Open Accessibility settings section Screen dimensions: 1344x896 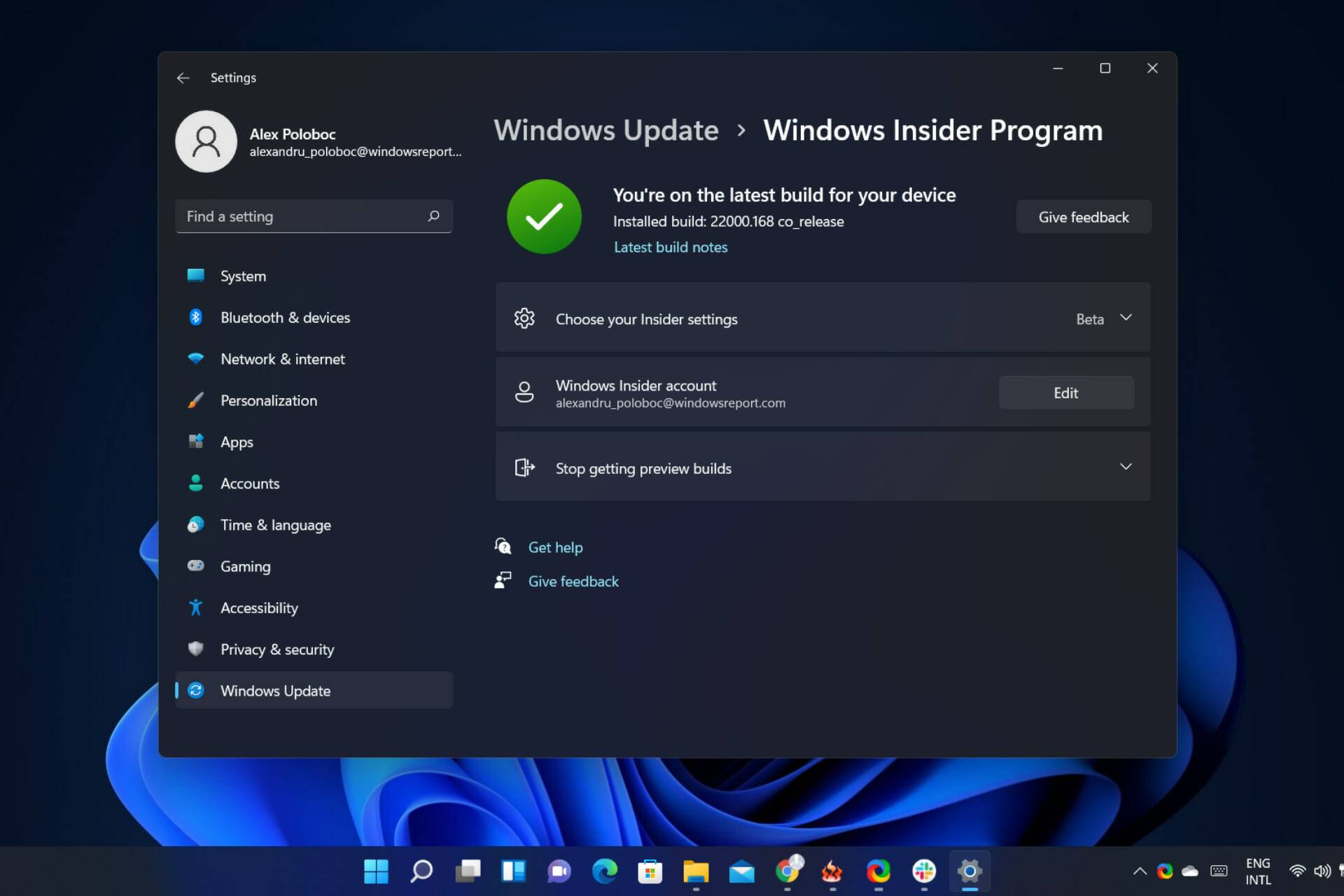pyautogui.click(x=259, y=607)
